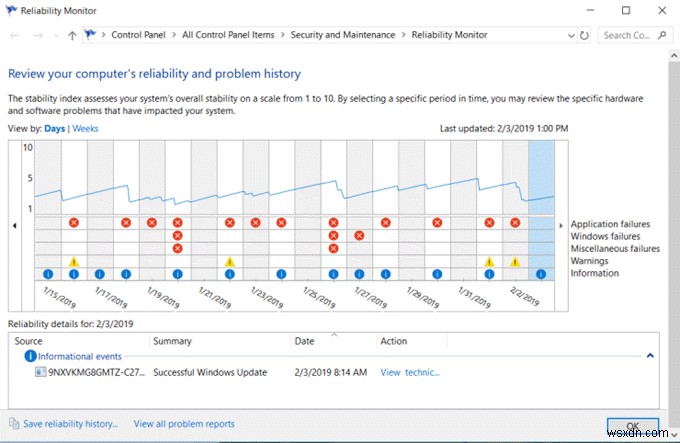Image resolution: width=680 pixels, height=443 pixels.
Task: Go back using the back arrow
Action: coord(14,35)
